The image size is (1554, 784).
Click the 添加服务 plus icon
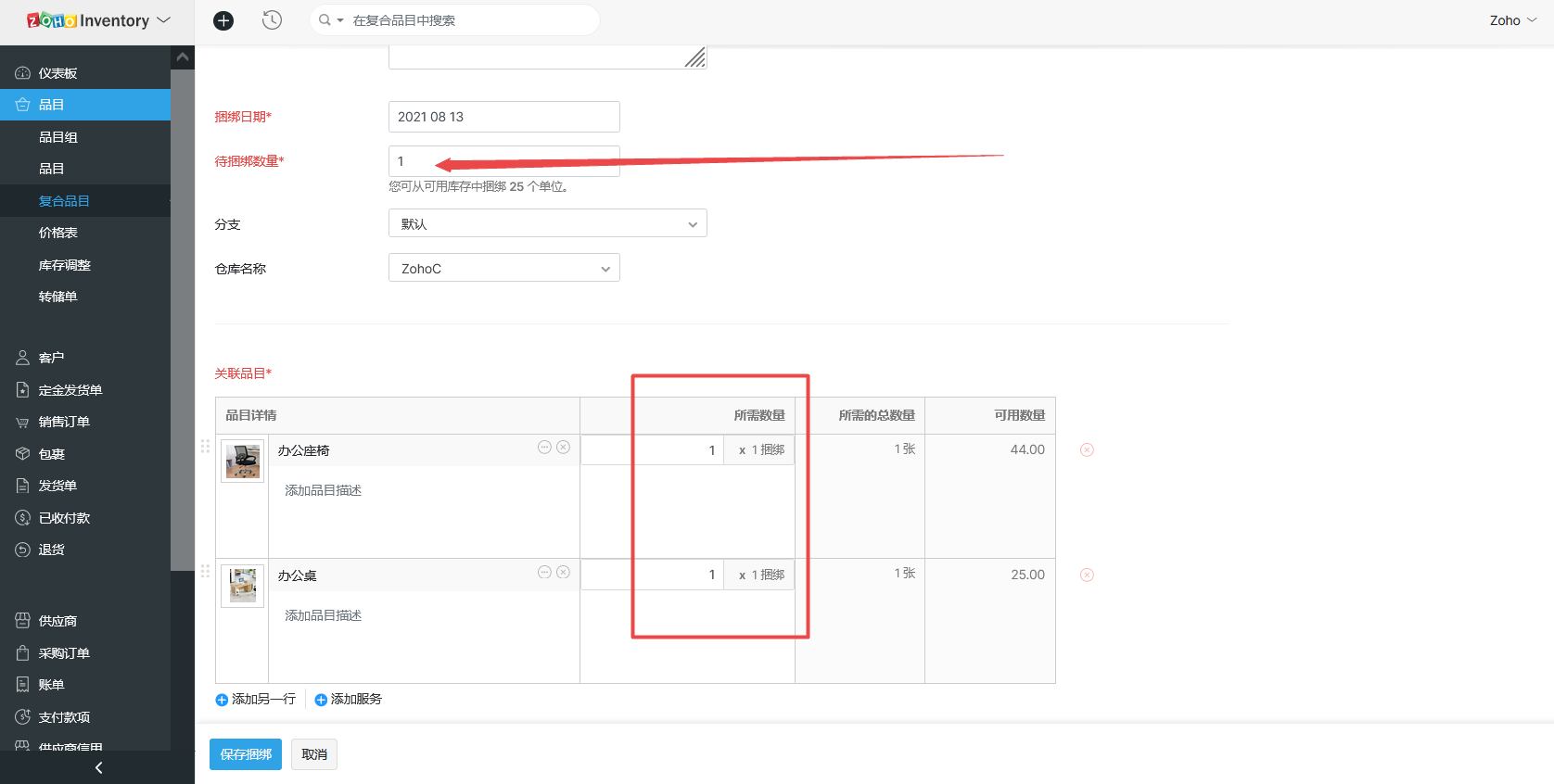tap(321, 701)
